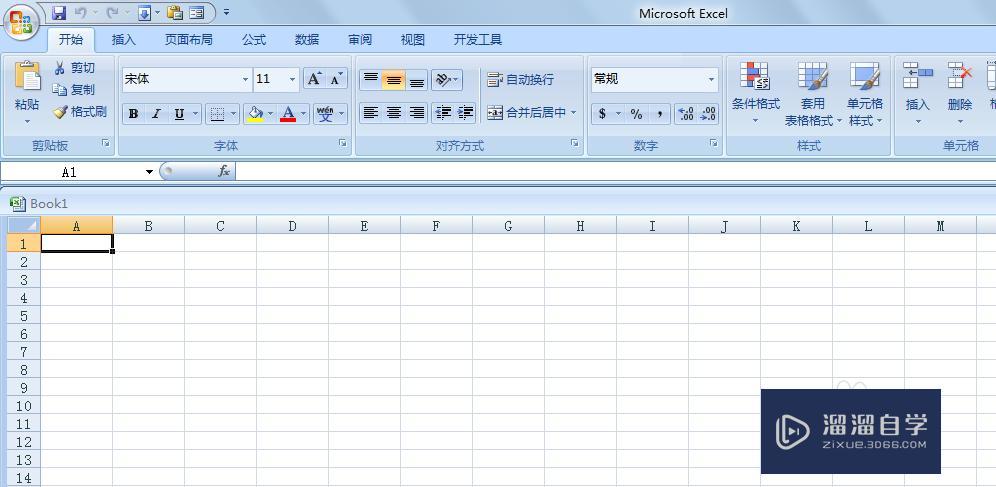This screenshot has width=996, height=487.
Task: Increase font size with the large A icon
Action: 314,79
